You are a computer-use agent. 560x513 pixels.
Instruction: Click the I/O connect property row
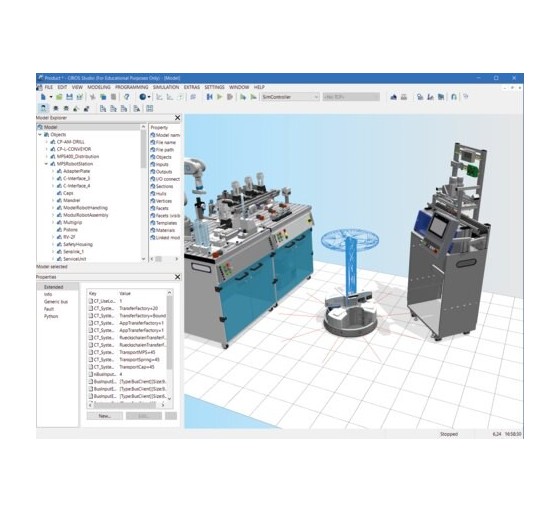click(x=168, y=179)
